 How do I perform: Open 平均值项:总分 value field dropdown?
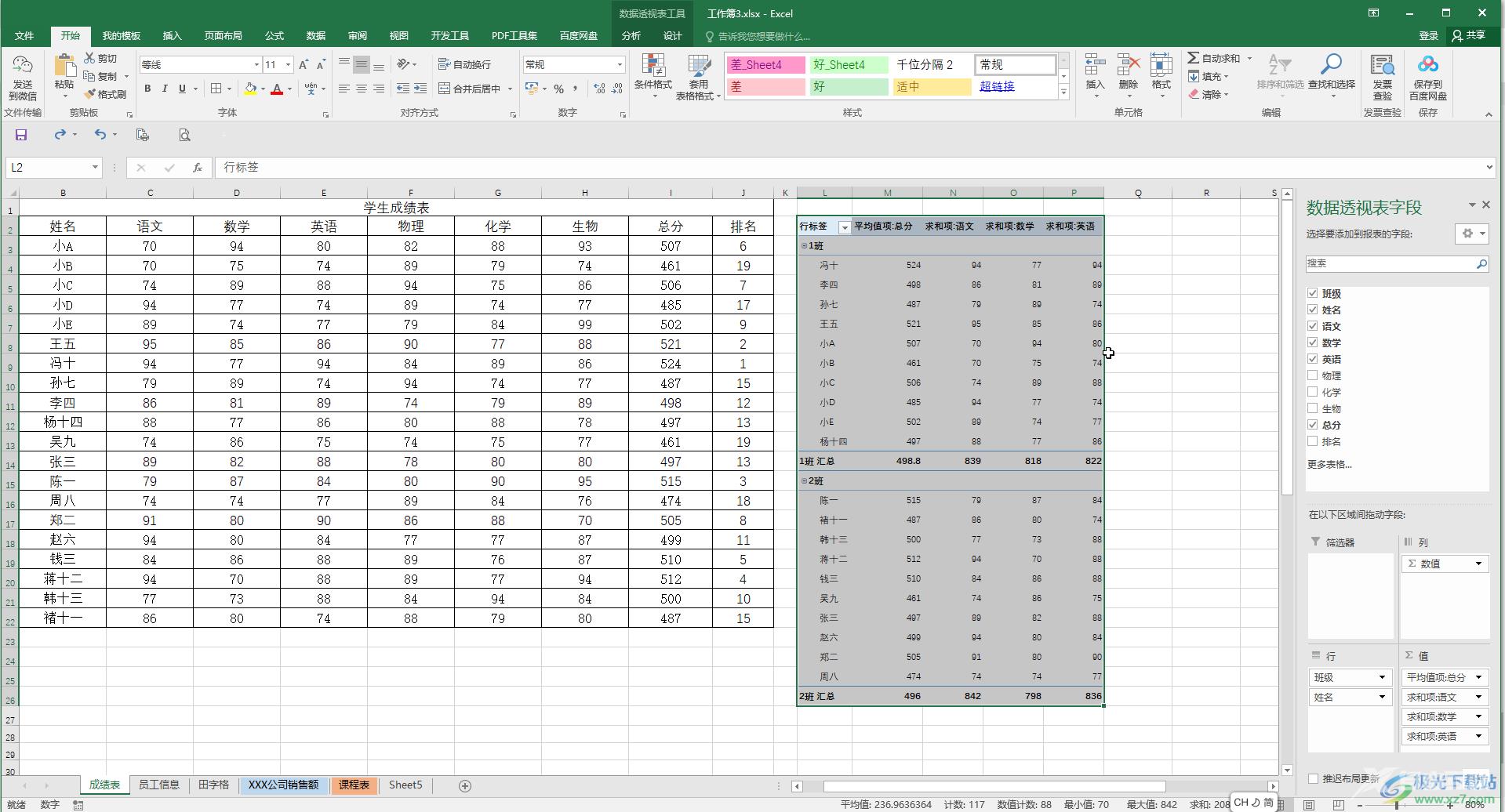[x=1479, y=677]
